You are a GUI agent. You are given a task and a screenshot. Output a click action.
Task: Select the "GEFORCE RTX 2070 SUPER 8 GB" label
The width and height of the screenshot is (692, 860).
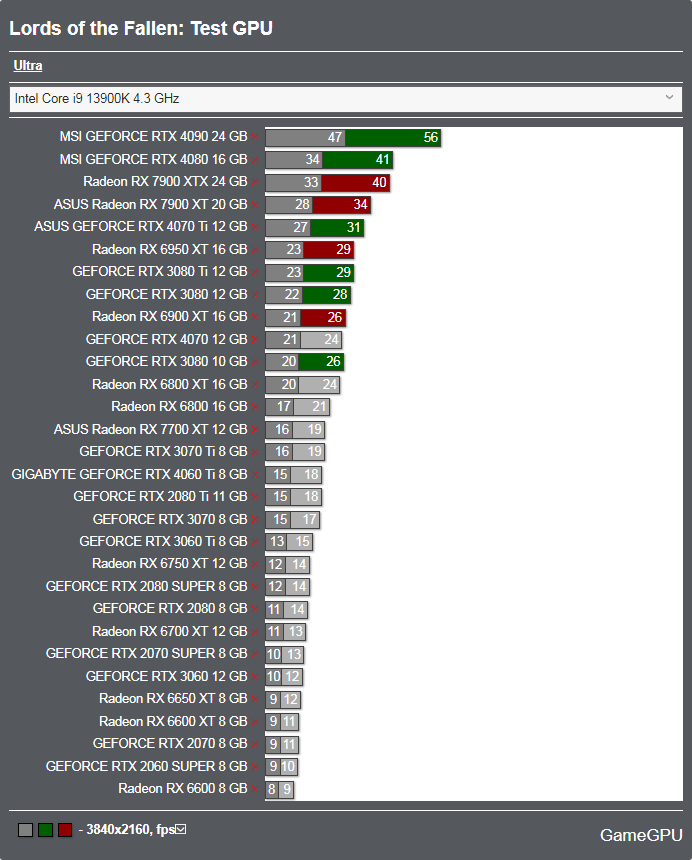[146, 654]
